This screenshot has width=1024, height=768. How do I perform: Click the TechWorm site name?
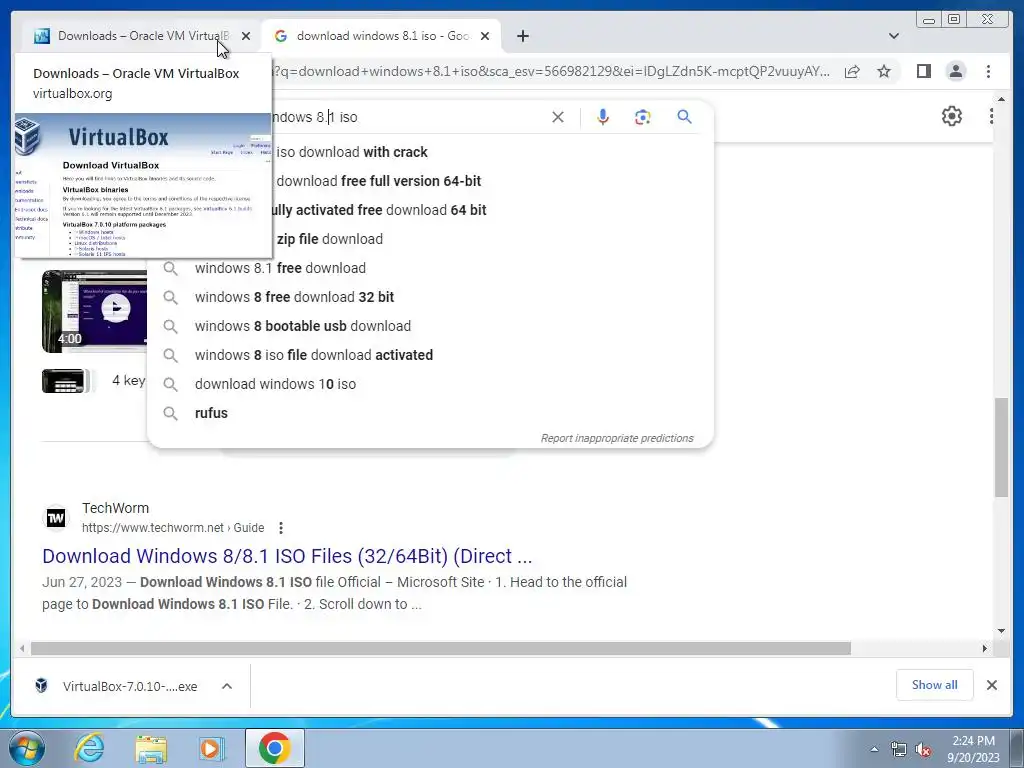(x=116, y=508)
